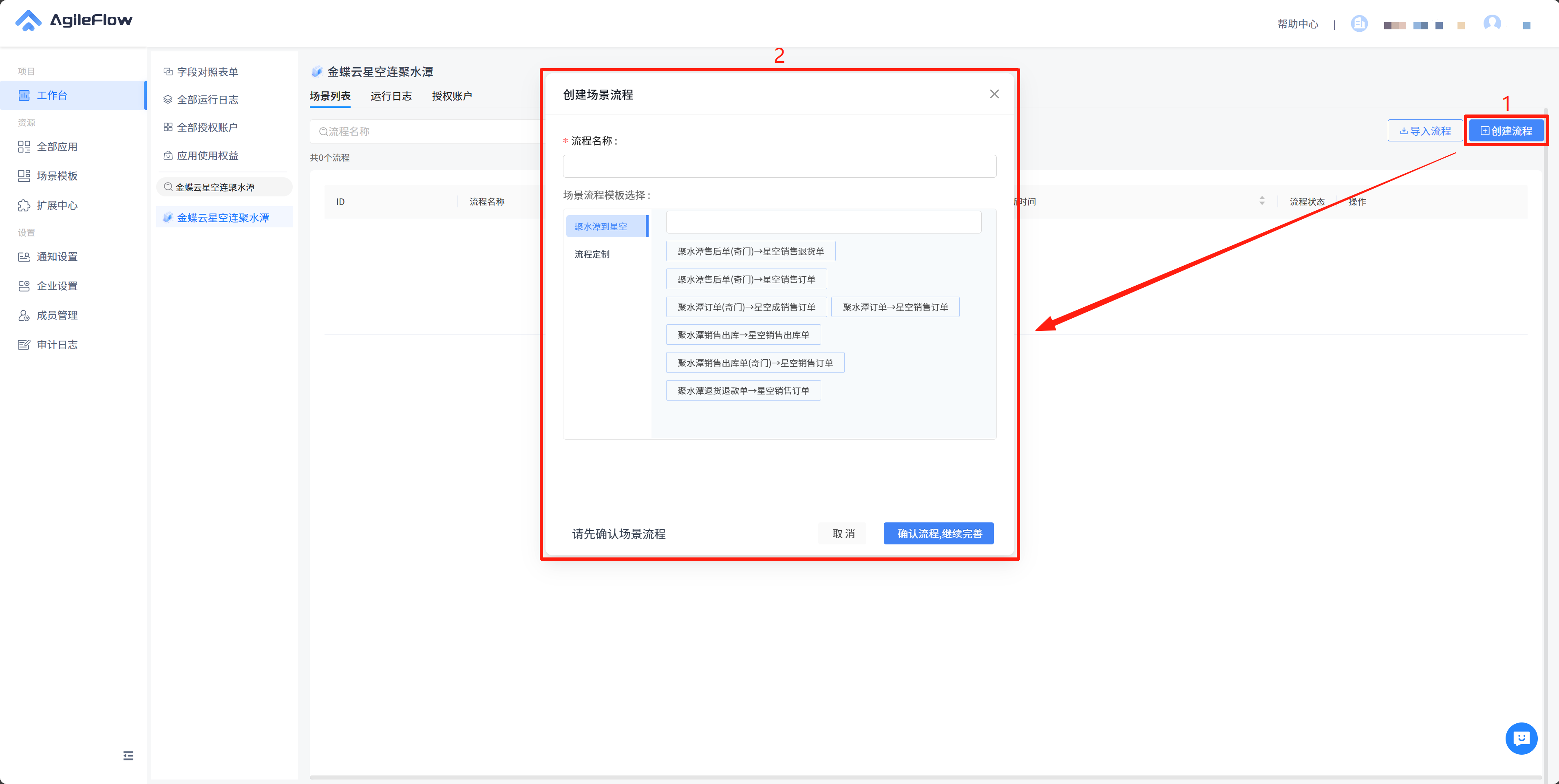Choose 聚水潭售后单(奇门)→星空销售订单 template
The image size is (1559, 784).
(x=746, y=280)
